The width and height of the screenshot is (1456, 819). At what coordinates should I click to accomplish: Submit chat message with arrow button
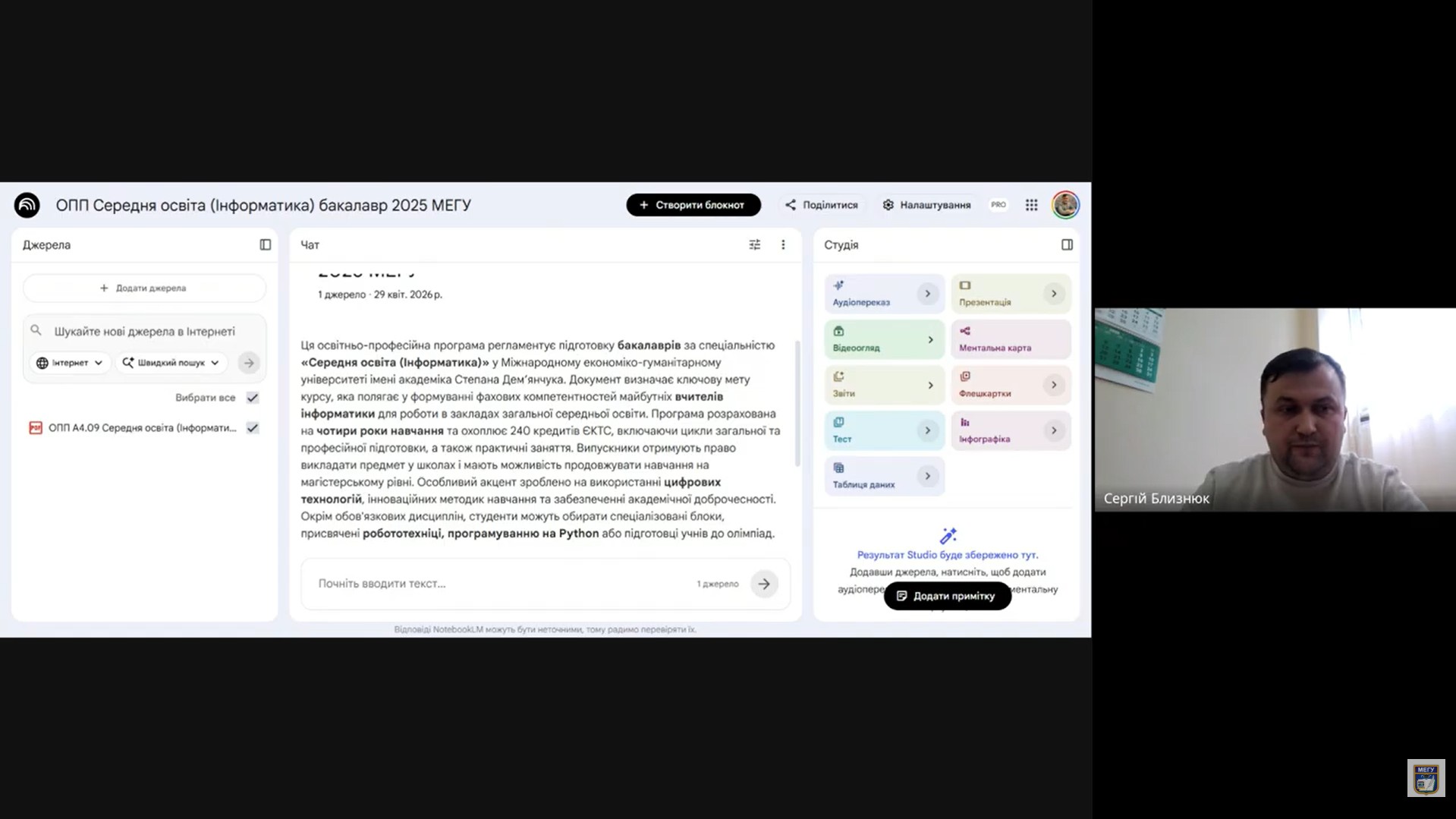(764, 584)
